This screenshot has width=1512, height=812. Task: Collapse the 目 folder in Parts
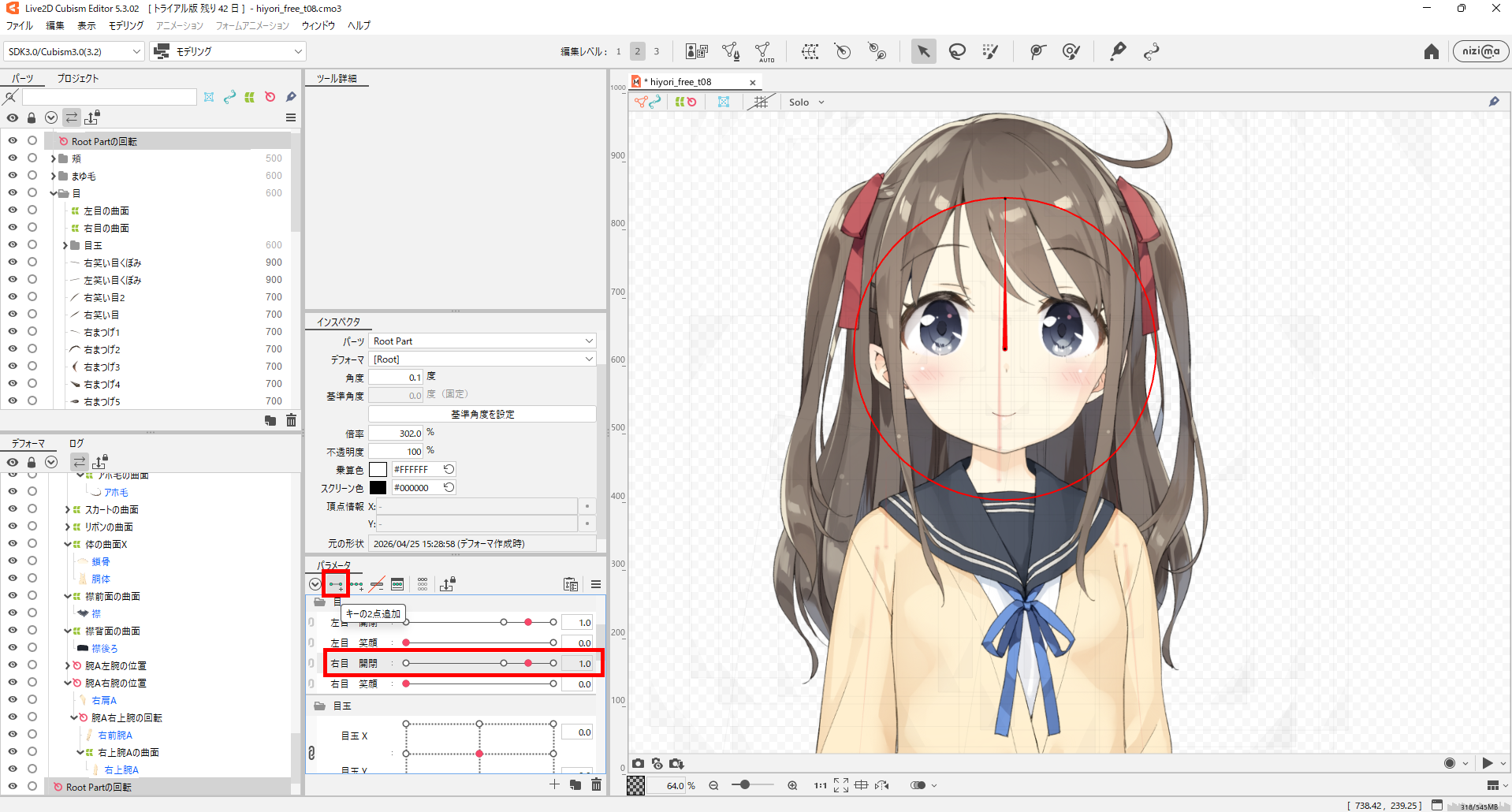tap(54, 193)
